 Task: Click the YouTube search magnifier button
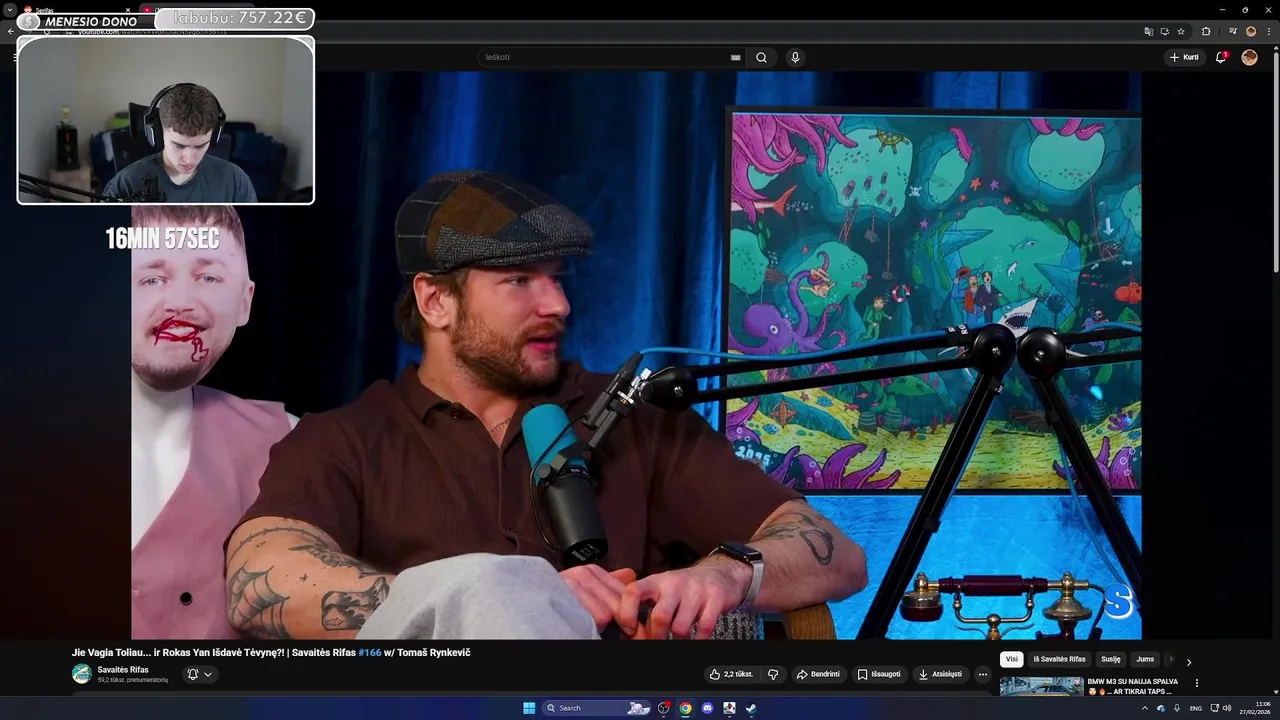click(x=761, y=57)
